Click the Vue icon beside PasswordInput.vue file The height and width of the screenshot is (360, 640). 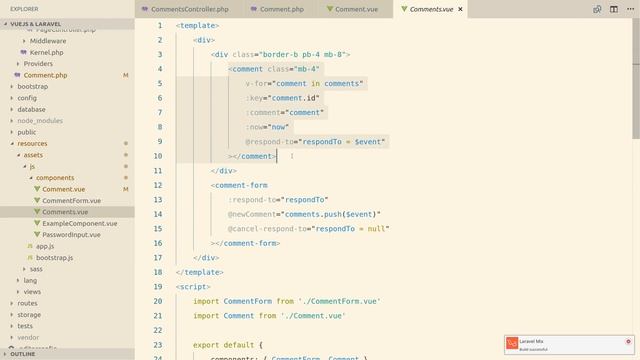pyautogui.click(x=37, y=235)
